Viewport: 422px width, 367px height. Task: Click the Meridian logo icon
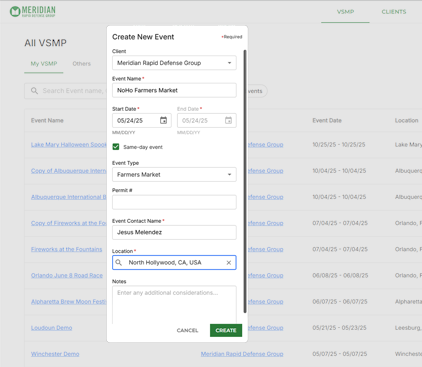(x=15, y=12)
